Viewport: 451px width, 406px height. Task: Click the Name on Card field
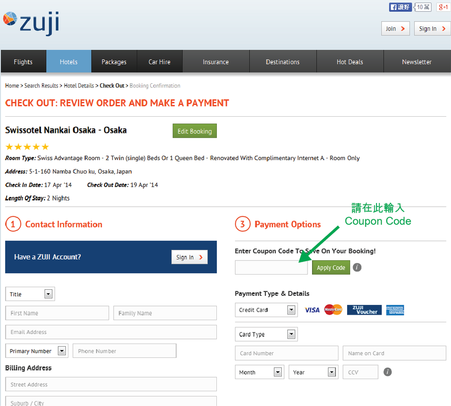click(394, 353)
